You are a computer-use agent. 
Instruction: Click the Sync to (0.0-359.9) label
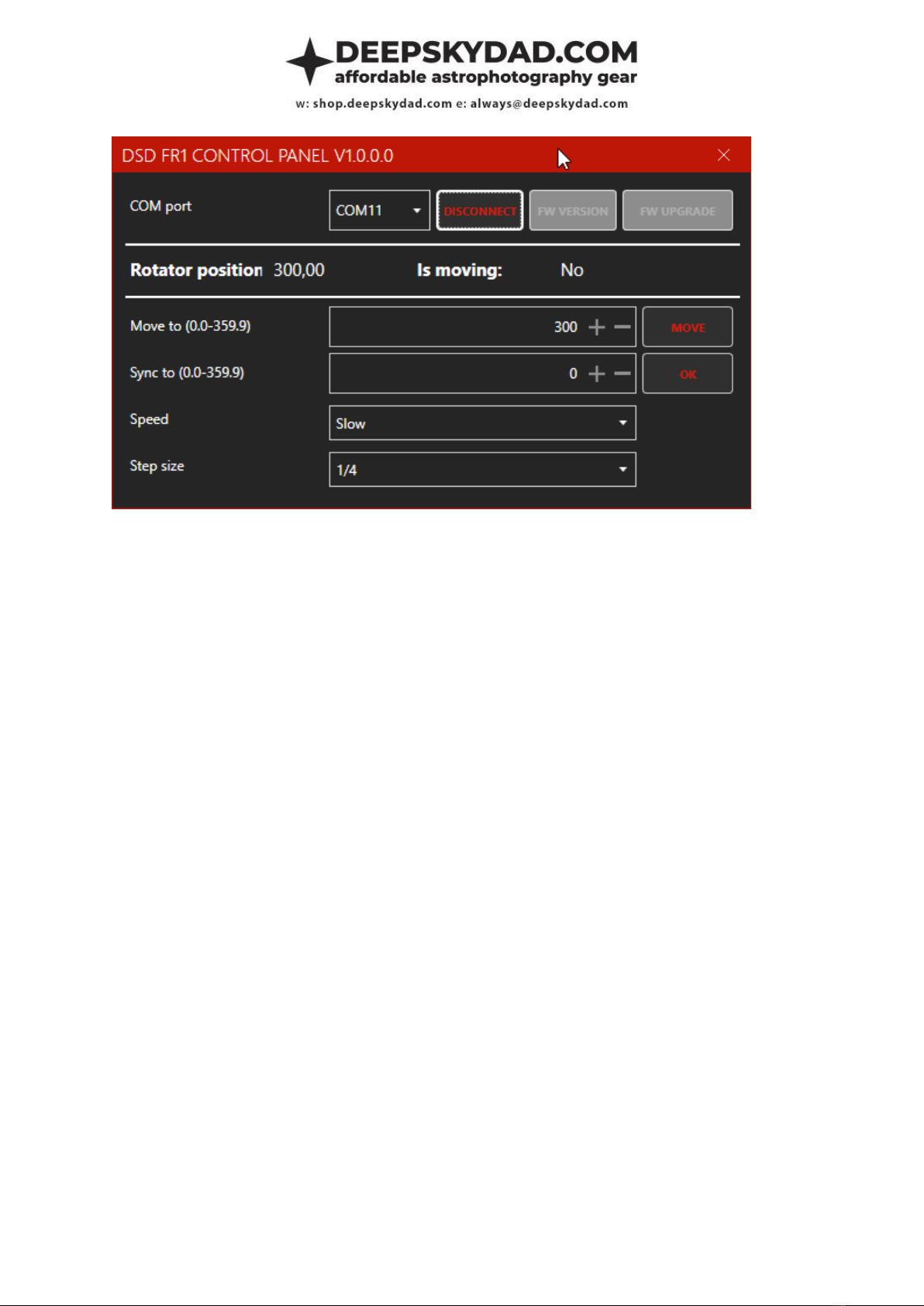187,373
